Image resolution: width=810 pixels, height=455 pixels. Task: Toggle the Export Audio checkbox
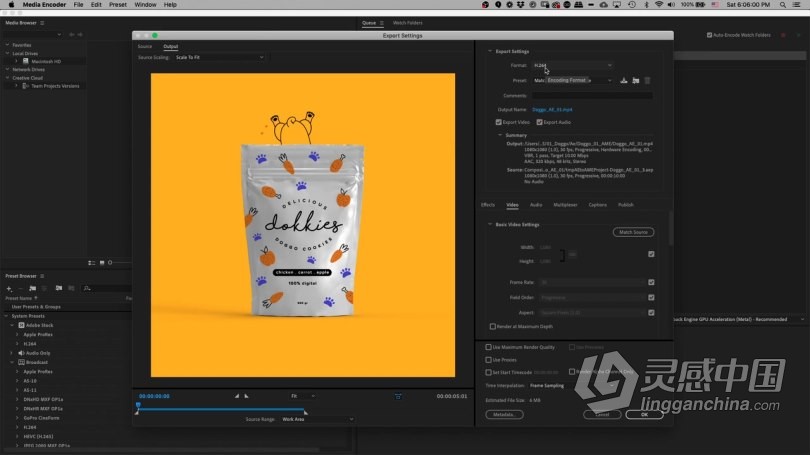pos(539,122)
